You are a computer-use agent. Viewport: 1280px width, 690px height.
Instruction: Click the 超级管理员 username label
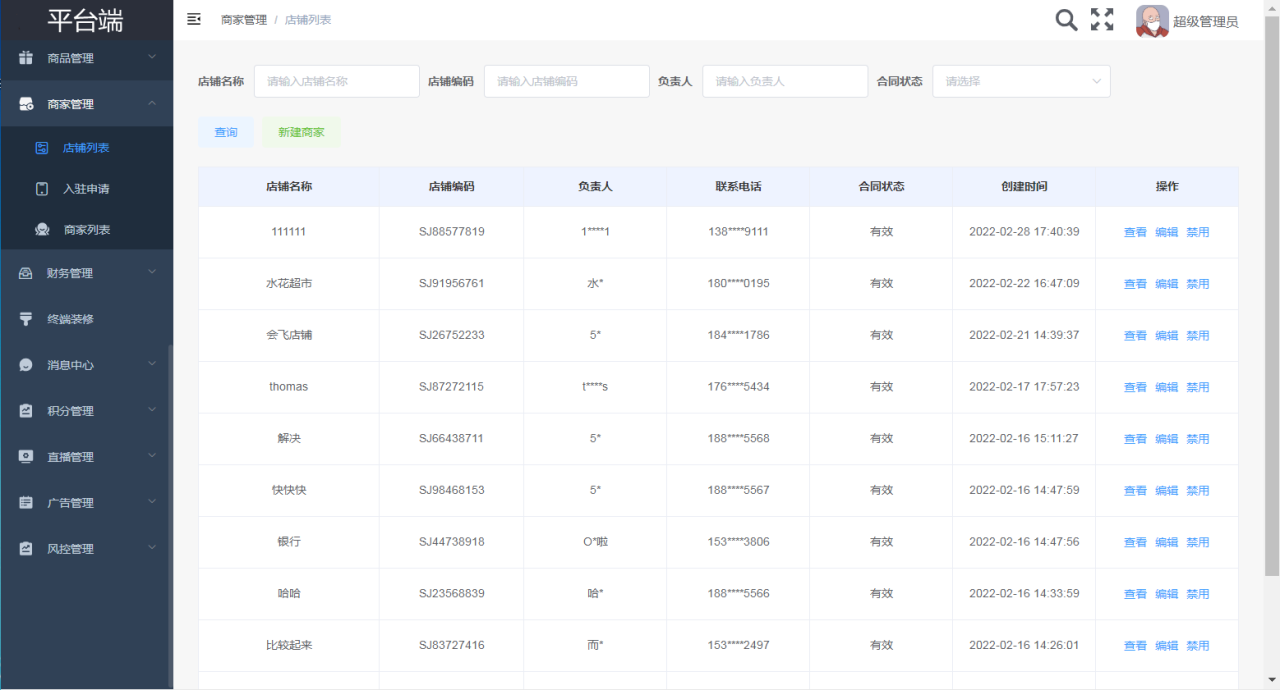tap(1205, 21)
